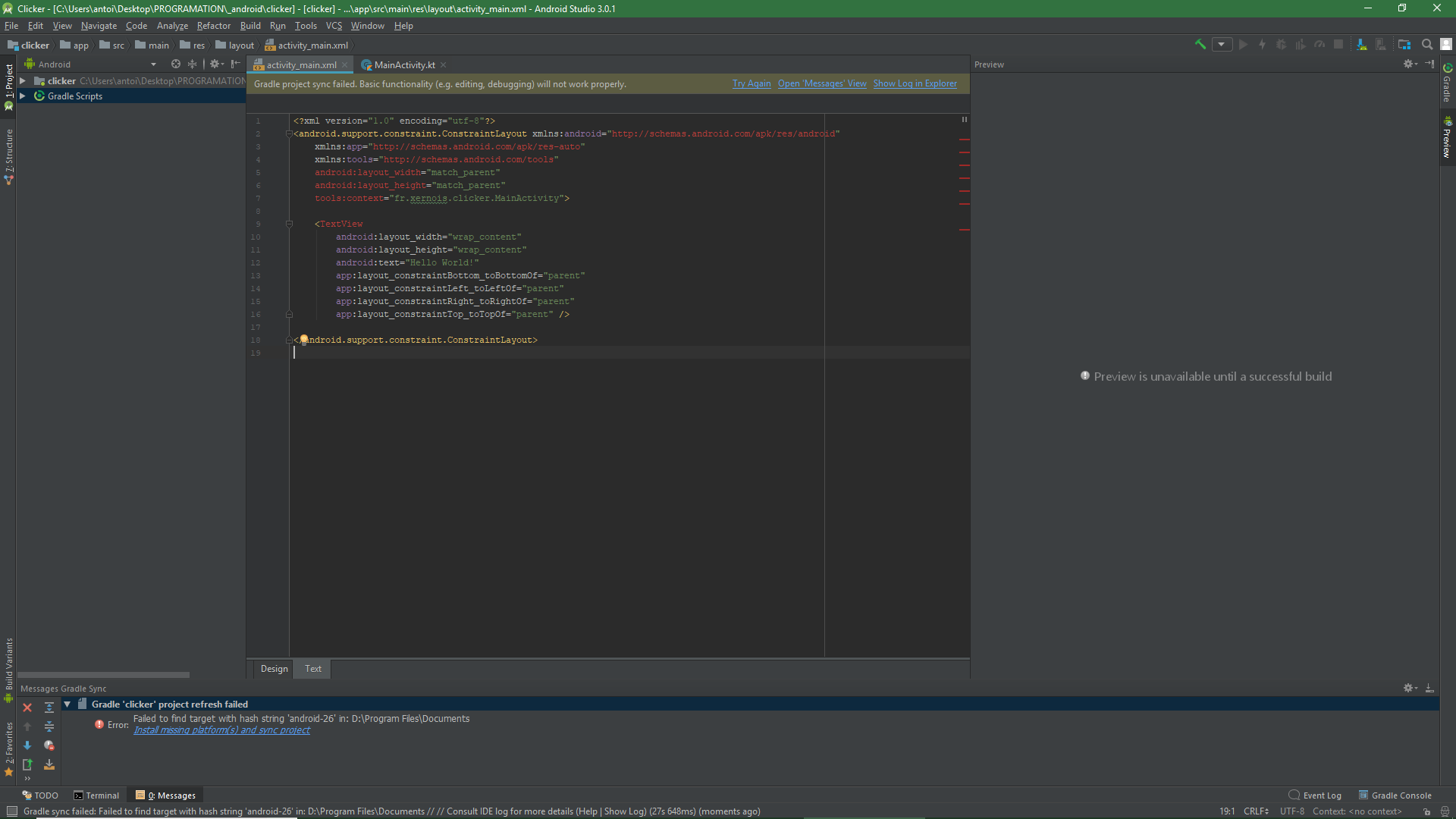Toggle the Z: Structure side tool window

pos(8,157)
